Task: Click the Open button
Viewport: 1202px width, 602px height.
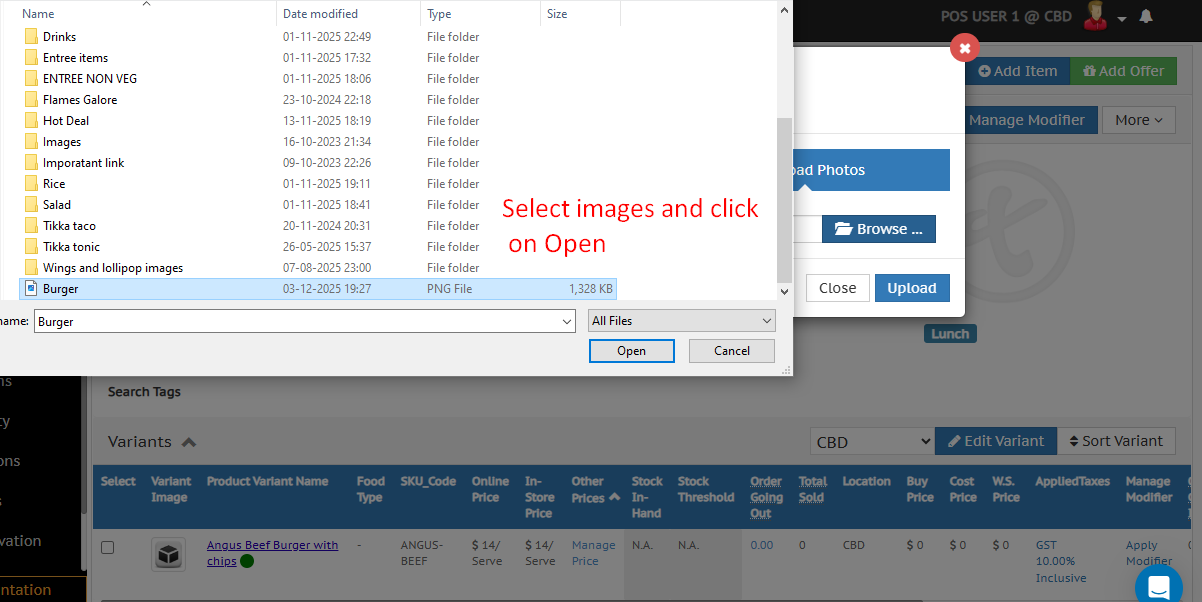Action: tap(631, 351)
